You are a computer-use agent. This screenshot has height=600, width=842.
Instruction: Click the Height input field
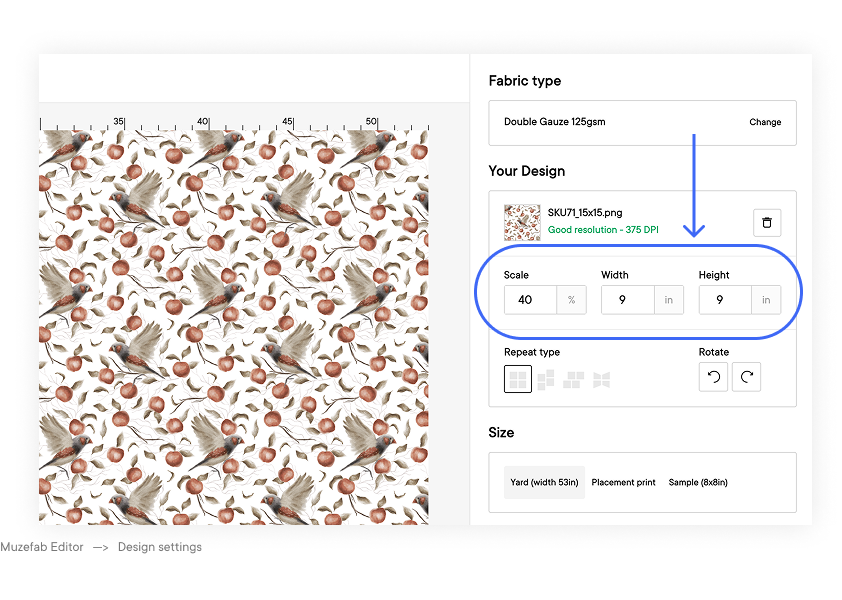[725, 300]
